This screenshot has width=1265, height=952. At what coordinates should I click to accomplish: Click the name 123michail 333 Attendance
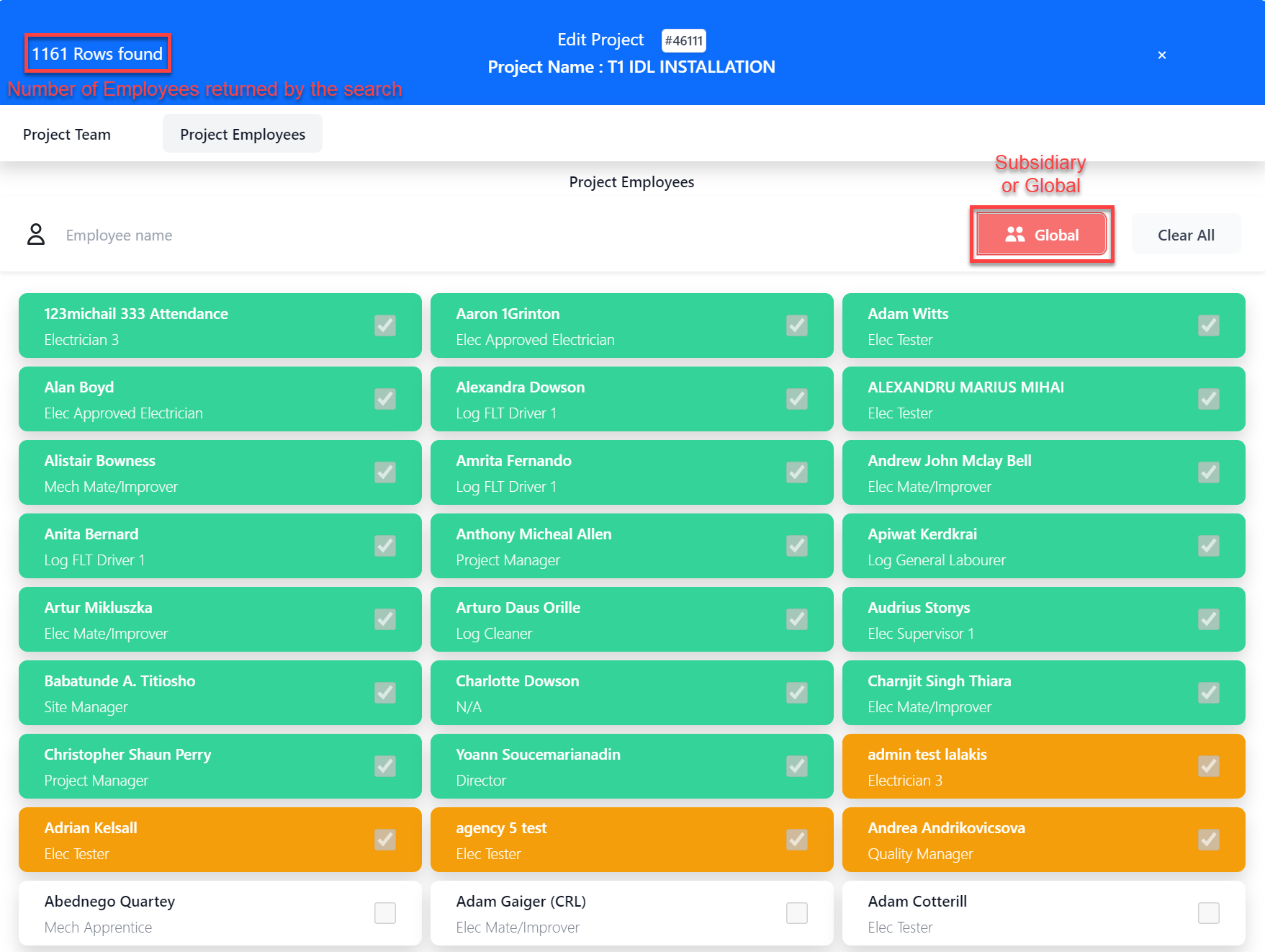click(136, 314)
